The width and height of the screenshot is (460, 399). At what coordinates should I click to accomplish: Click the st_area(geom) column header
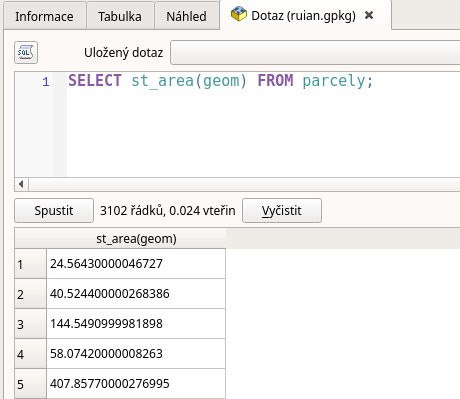[136, 238]
